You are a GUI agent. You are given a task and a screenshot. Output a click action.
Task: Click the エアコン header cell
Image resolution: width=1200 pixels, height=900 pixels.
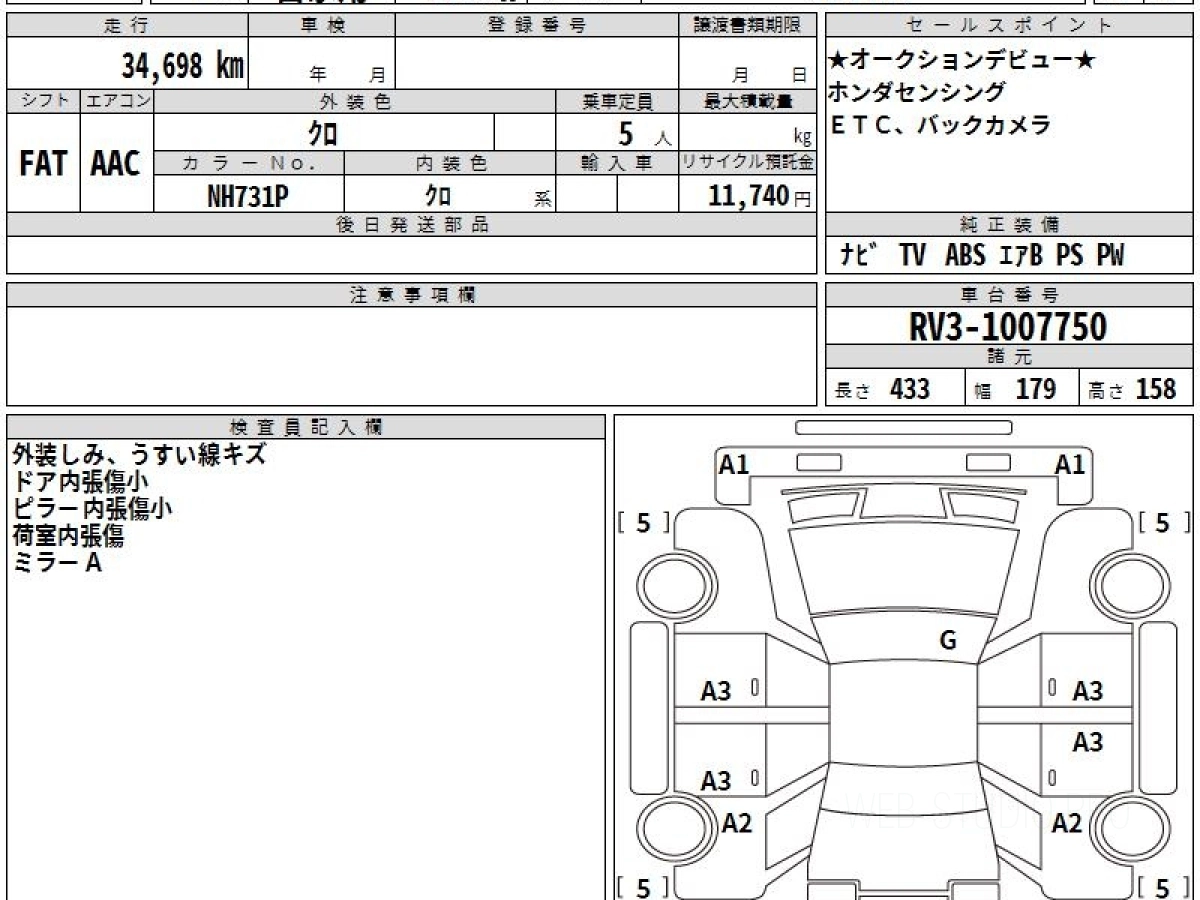[117, 101]
